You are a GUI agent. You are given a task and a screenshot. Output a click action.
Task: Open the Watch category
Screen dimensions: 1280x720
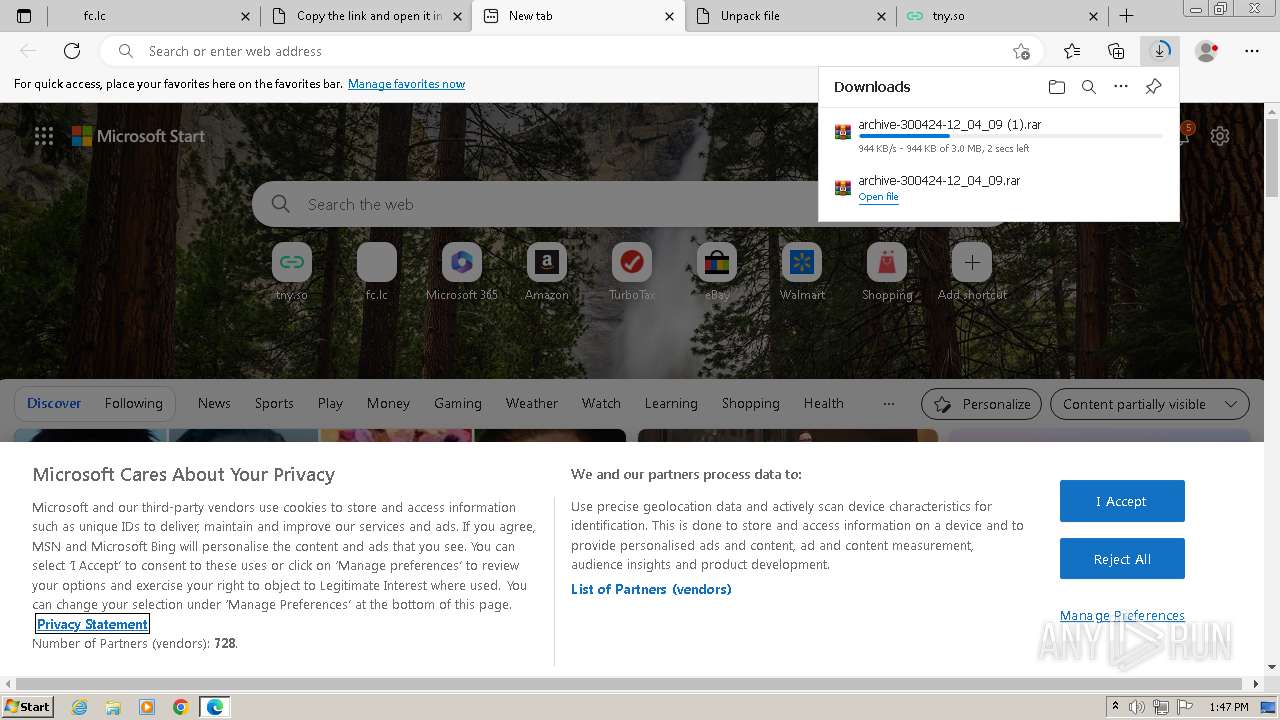(601, 403)
